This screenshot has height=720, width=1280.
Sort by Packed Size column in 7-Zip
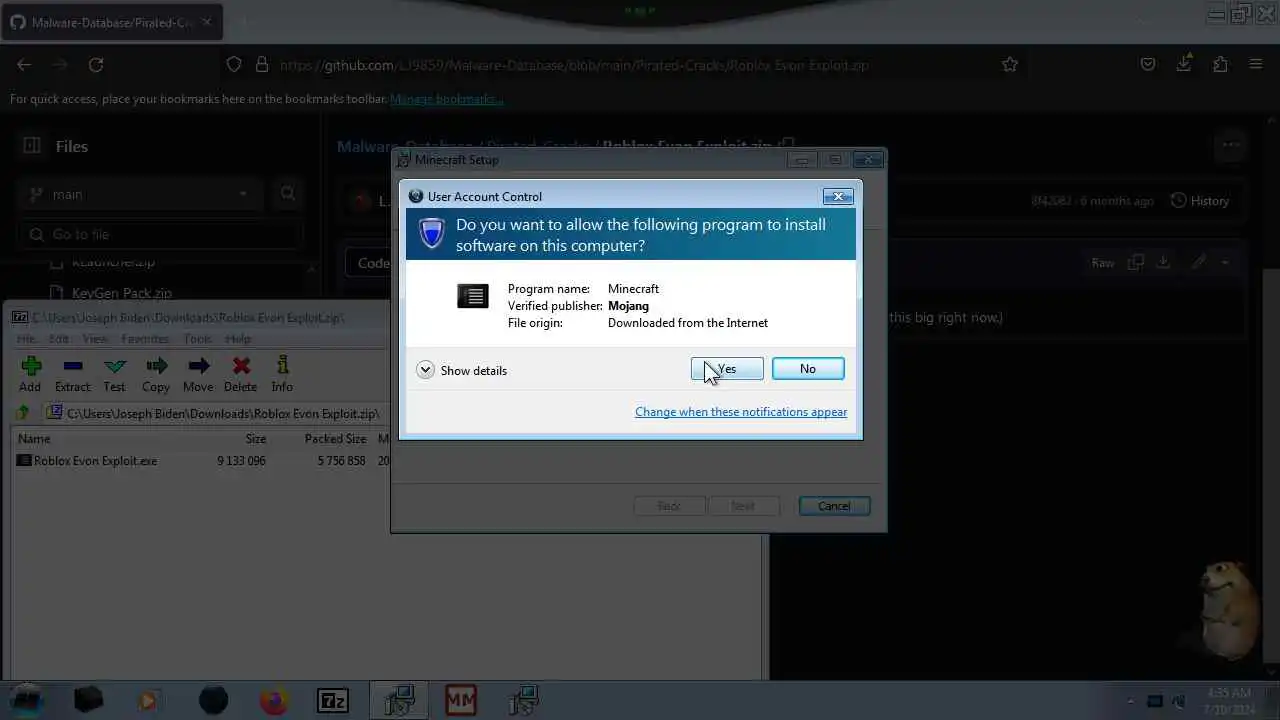pyautogui.click(x=335, y=439)
